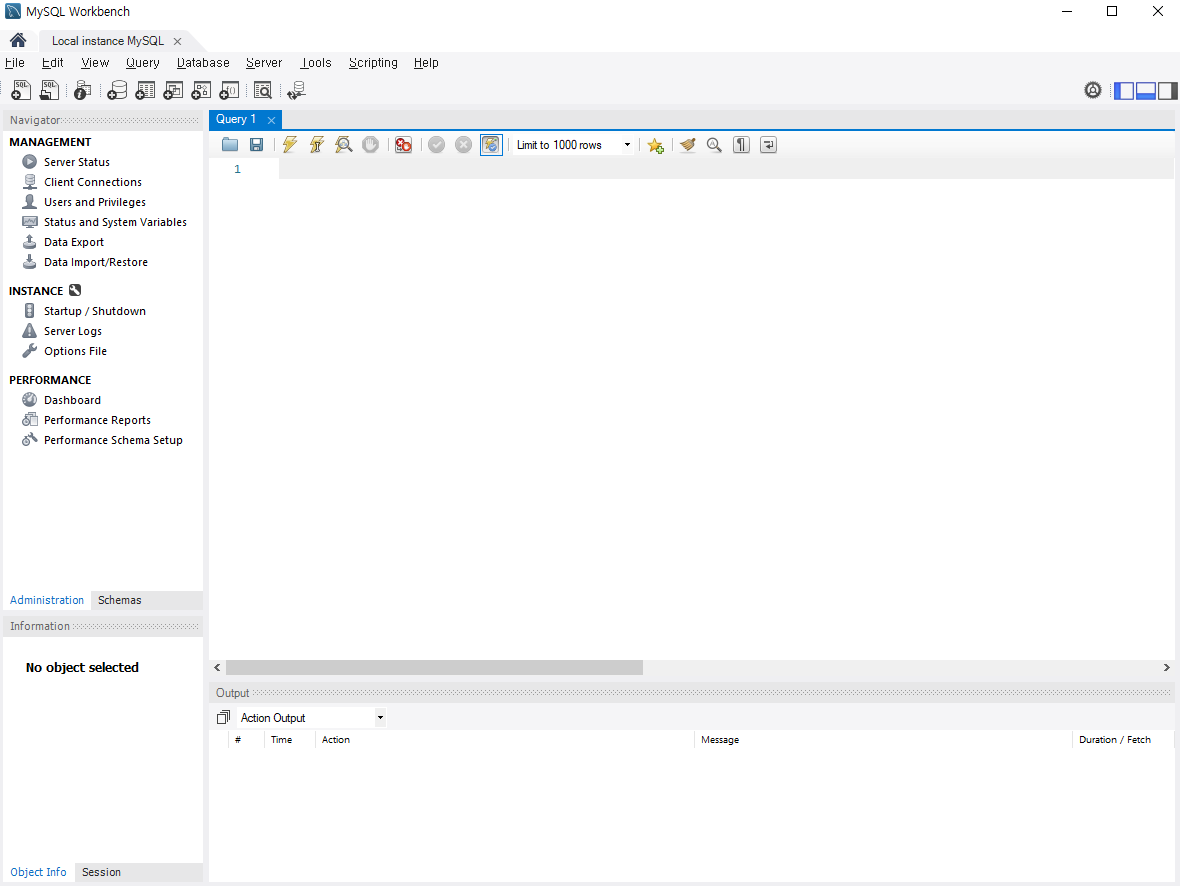Execute the query with lightning bolt icon

pos(290,145)
